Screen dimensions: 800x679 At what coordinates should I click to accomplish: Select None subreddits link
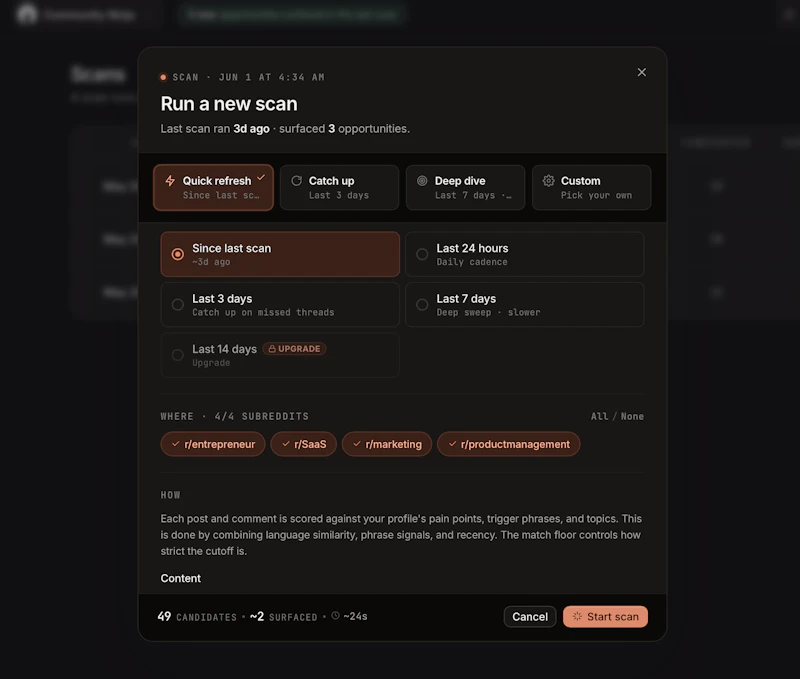tap(632, 416)
